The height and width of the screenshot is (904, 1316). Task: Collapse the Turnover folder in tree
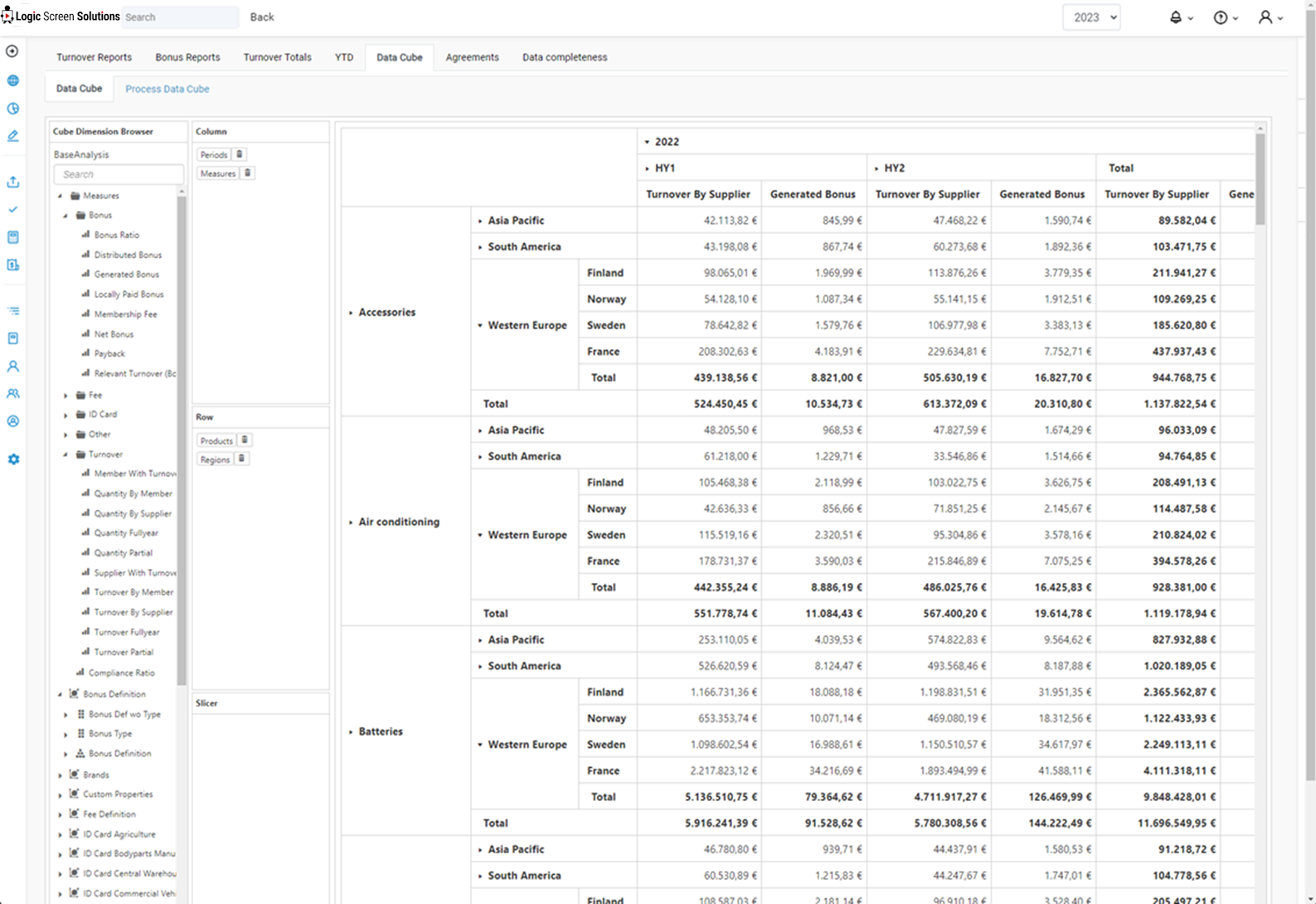click(66, 454)
